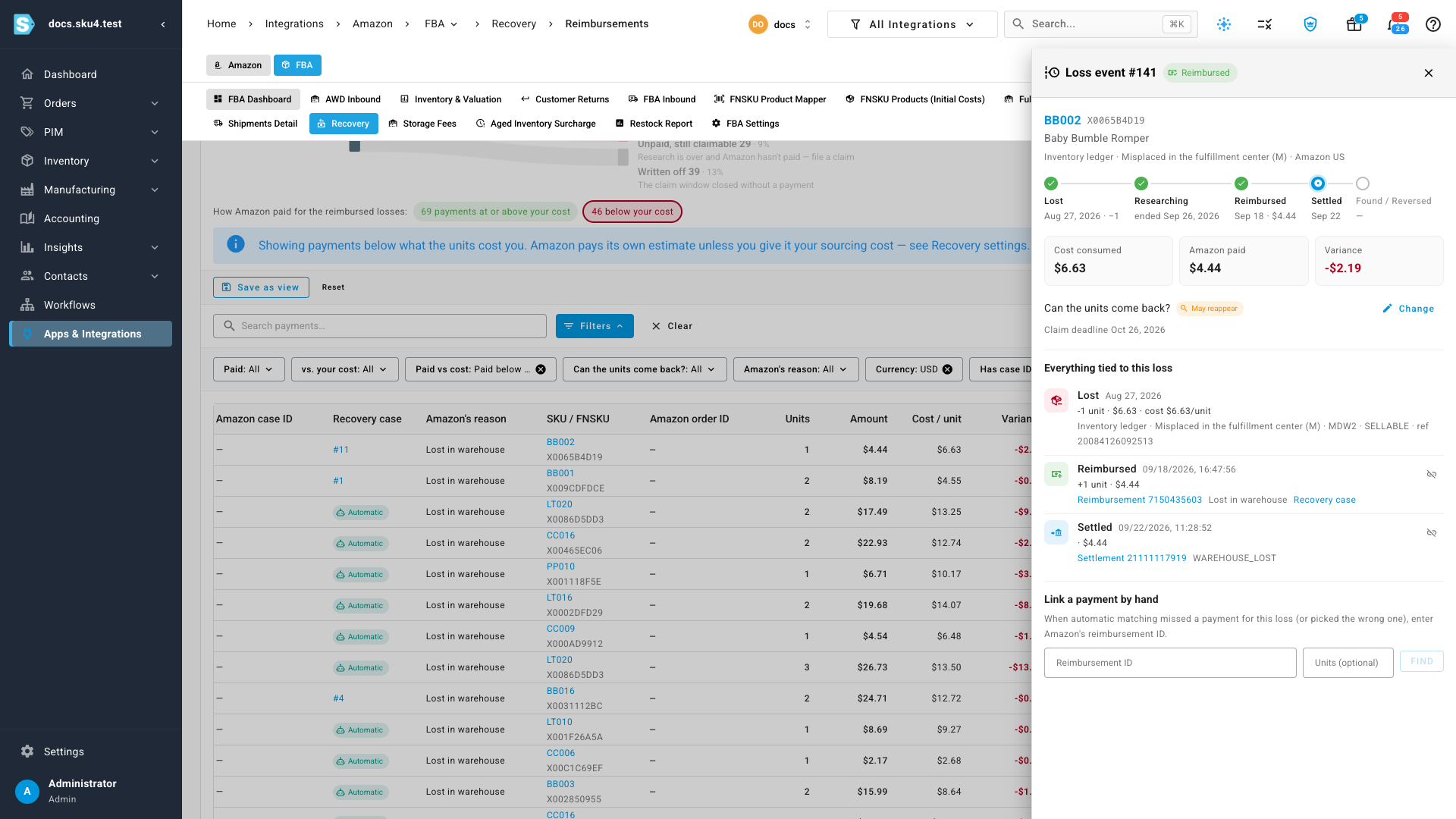Open Settings in the sidebar
This screenshot has height=819, width=1456.
tap(91, 752)
